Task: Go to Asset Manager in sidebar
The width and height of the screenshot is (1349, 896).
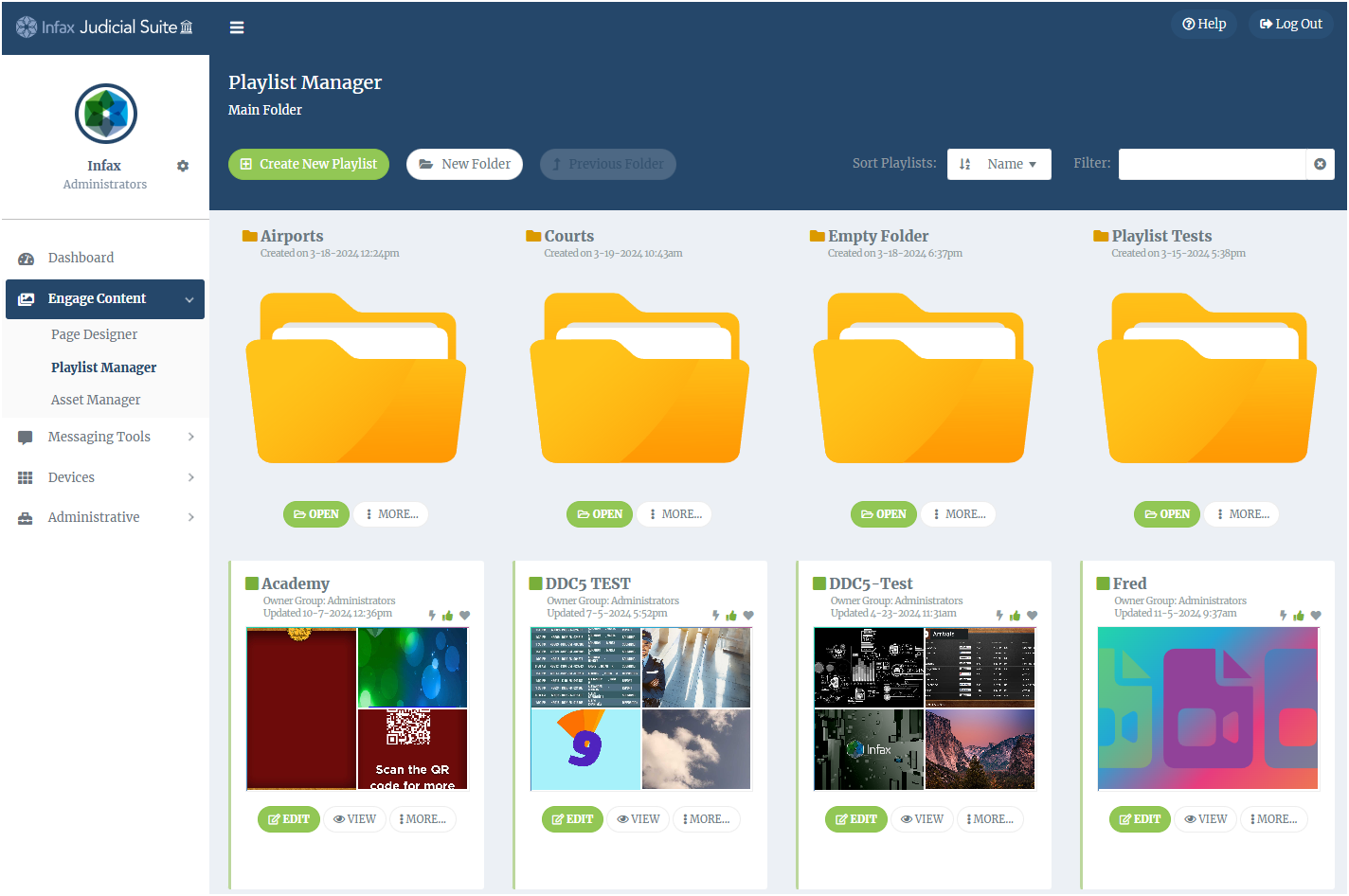Action: (x=96, y=400)
